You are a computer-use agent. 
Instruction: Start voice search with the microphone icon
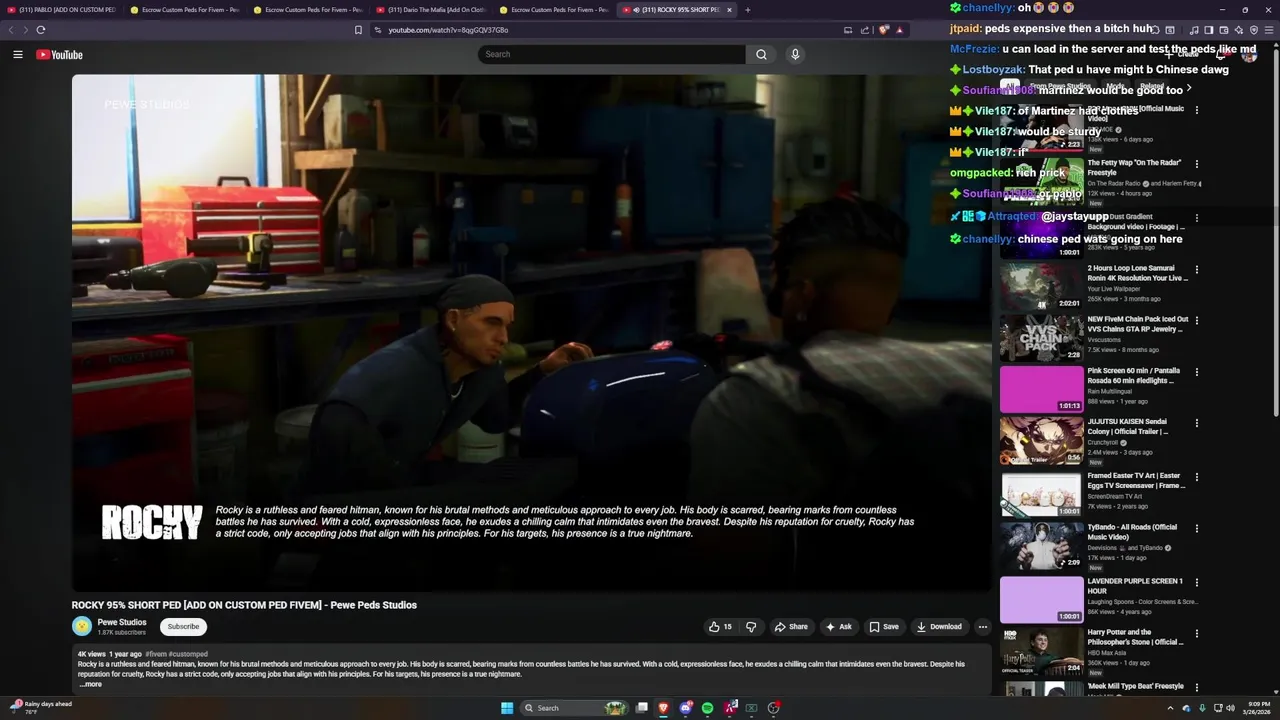point(795,55)
